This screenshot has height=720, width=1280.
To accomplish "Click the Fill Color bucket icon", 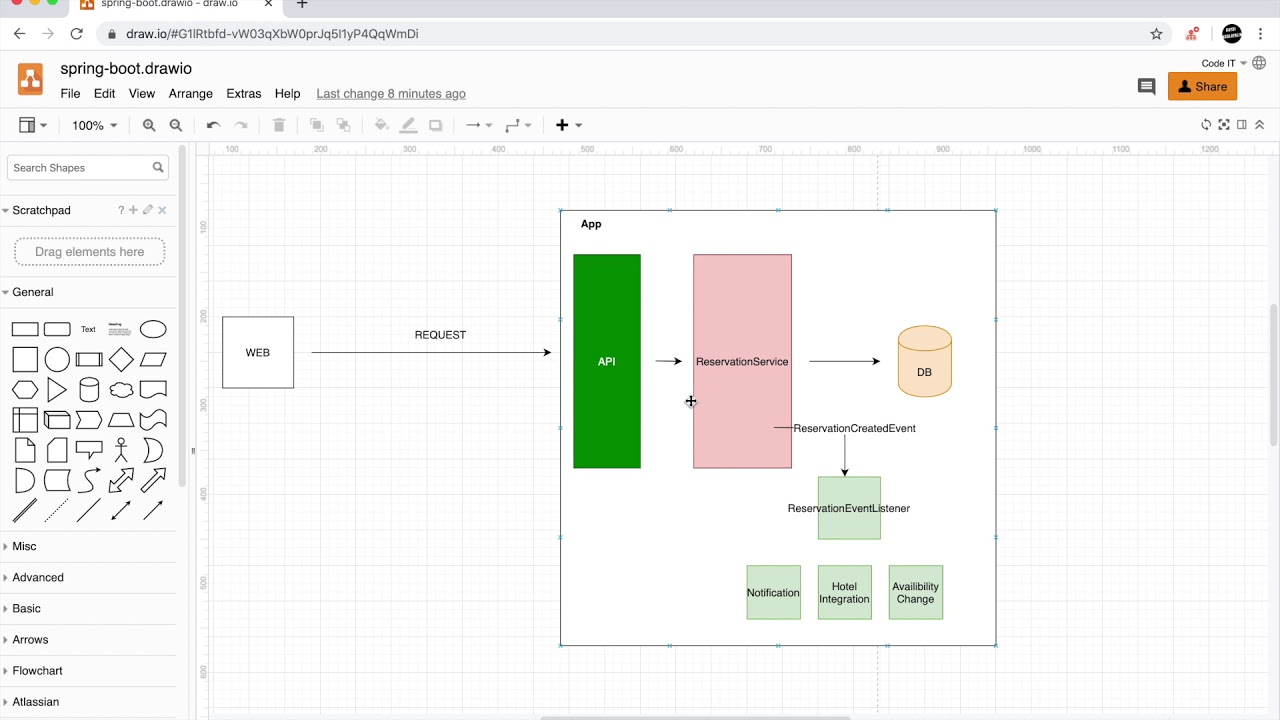I will pos(381,125).
